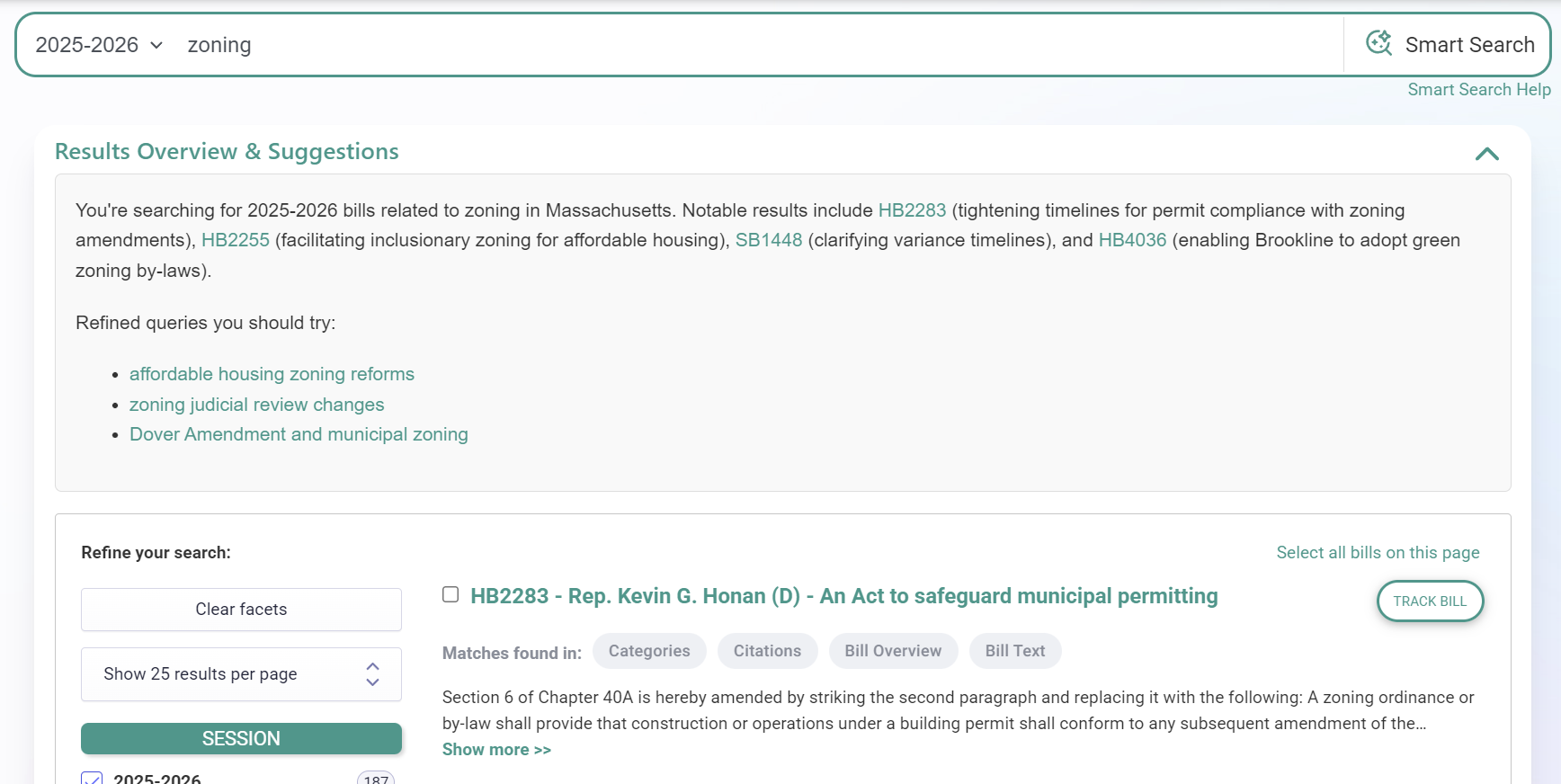Screen dimensions: 1561x784
Task: Uncheck the 2025-2026 session filter
Action: [x=92, y=779]
